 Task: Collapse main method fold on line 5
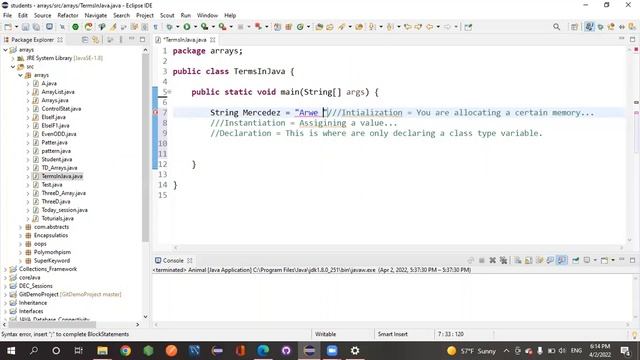[169, 92]
